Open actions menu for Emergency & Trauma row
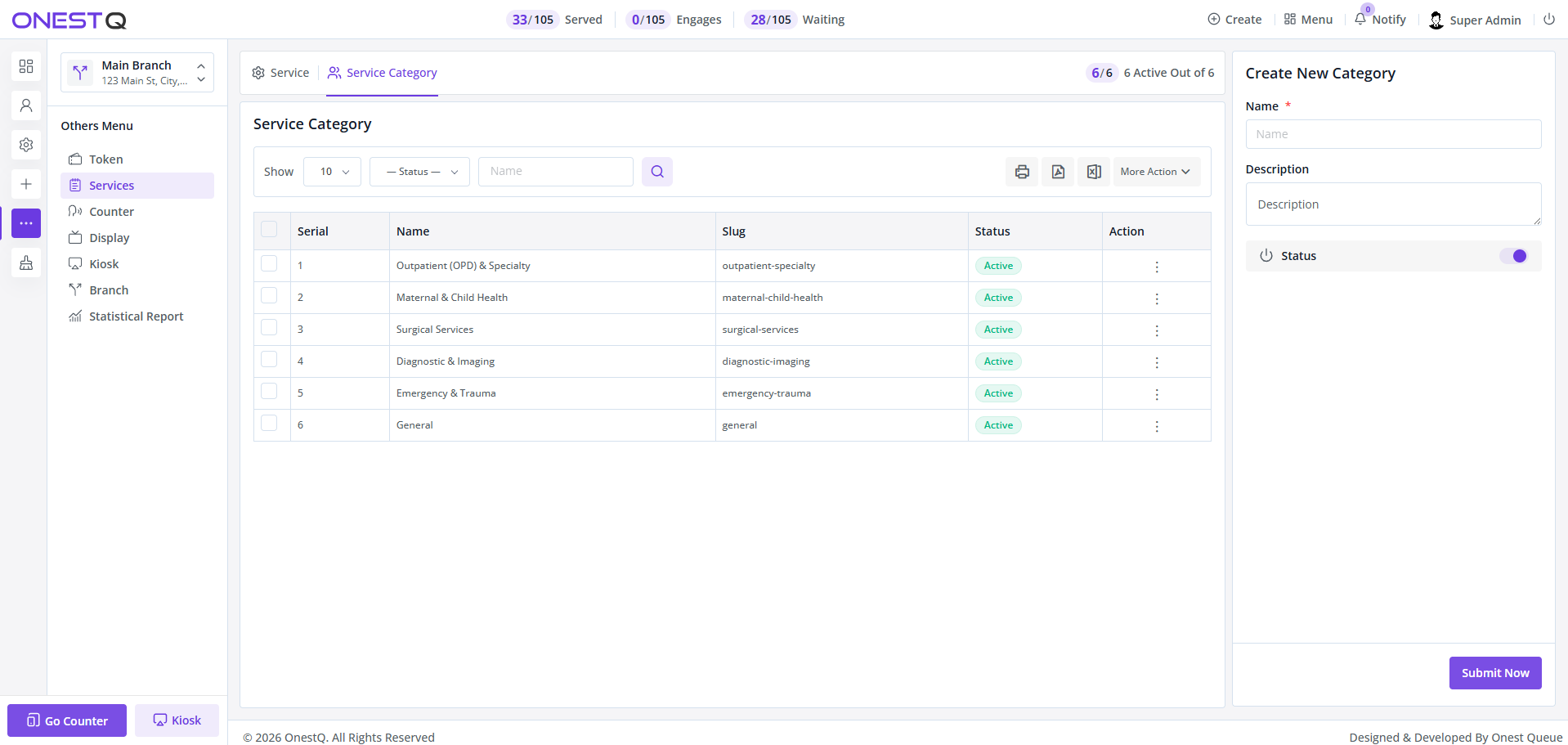This screenshot has height=745, width=1568. pos(1157,394)
